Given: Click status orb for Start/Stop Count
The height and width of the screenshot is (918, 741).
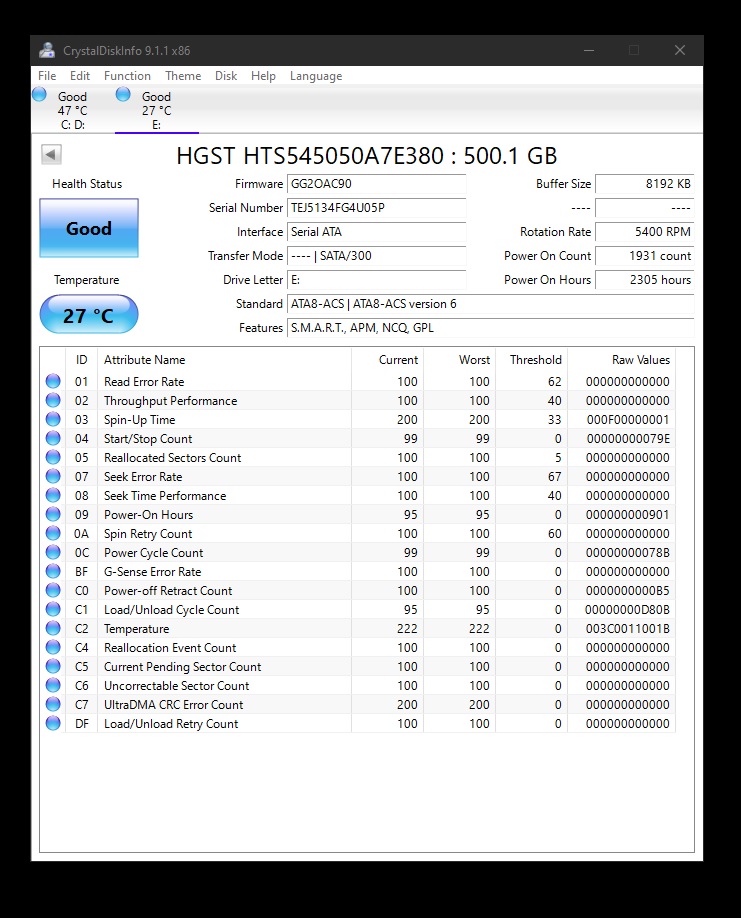Looking at the screenshot, I should tap(53, 439).
